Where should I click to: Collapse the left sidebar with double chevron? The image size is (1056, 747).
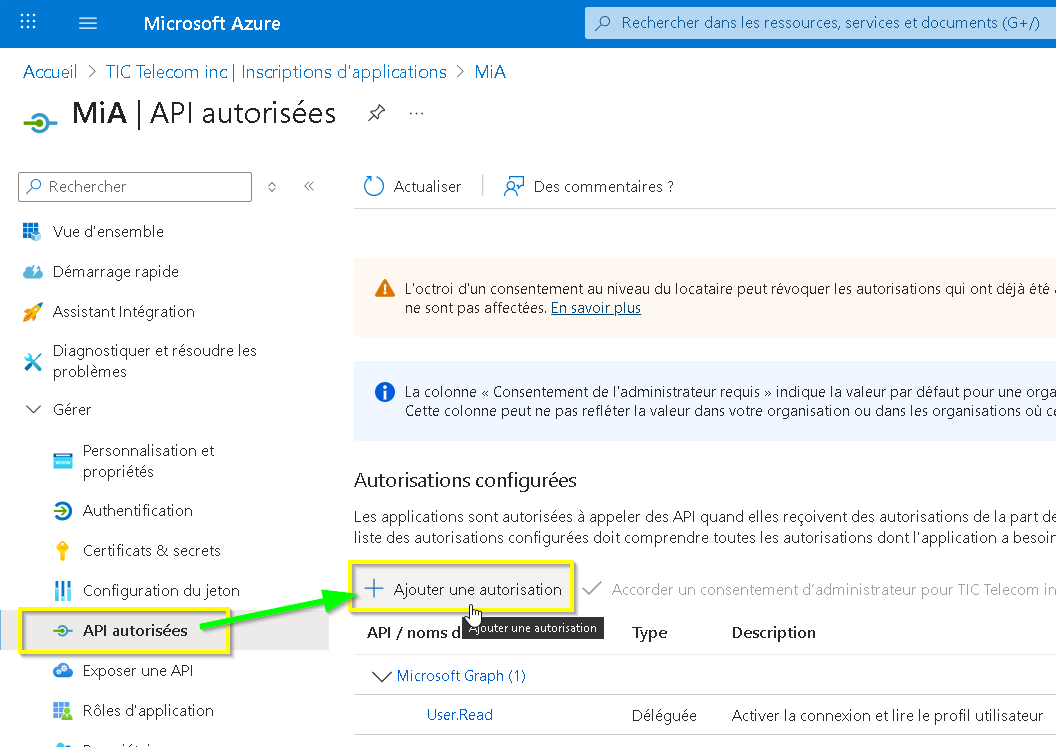coord(309,186)
